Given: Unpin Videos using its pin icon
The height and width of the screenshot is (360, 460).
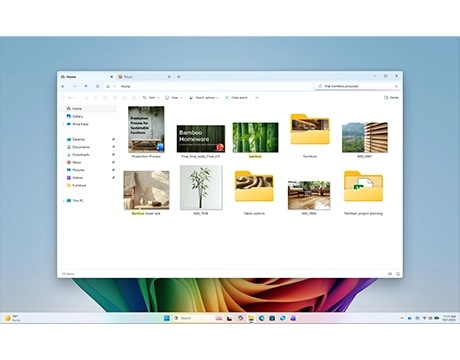Looking at the screenshot, I should click(x=113, y=178).
